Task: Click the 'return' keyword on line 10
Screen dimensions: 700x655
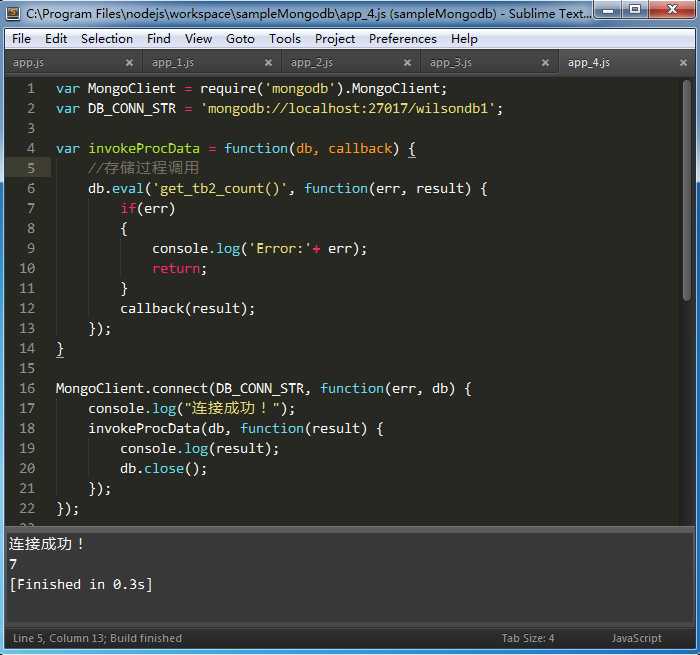Action: (x=176, y=269)
